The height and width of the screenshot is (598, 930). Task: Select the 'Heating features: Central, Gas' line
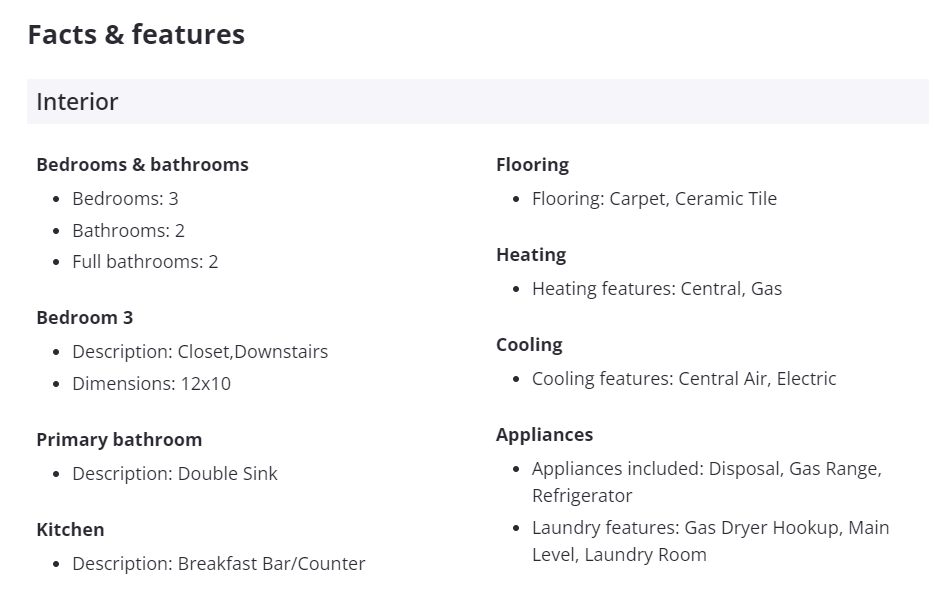[657, 289]
